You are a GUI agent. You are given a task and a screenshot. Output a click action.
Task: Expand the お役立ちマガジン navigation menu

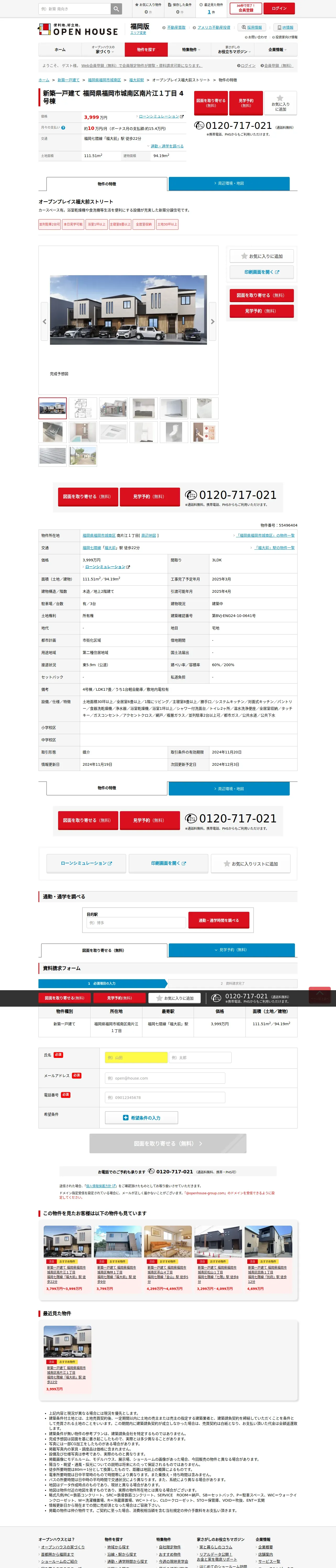coord(232,49)
